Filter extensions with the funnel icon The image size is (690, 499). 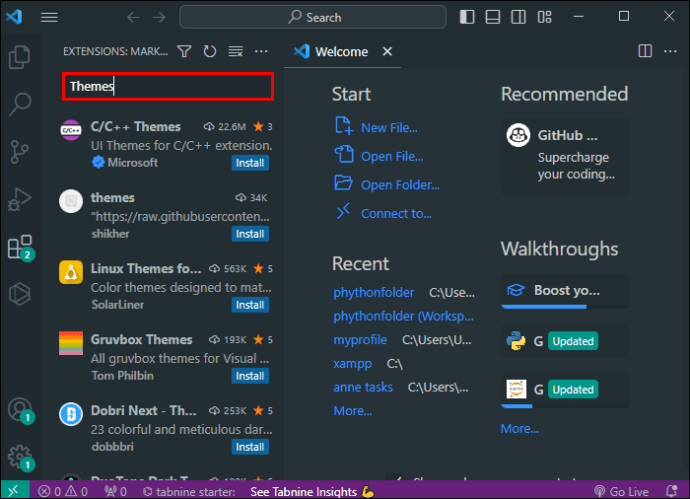pos(184,51)
